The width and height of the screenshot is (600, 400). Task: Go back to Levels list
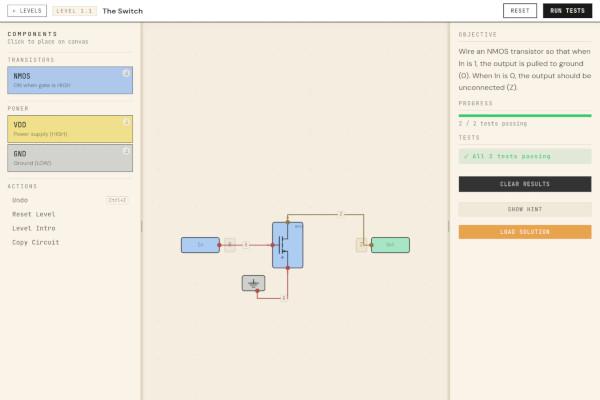click(x=28, y=10)
